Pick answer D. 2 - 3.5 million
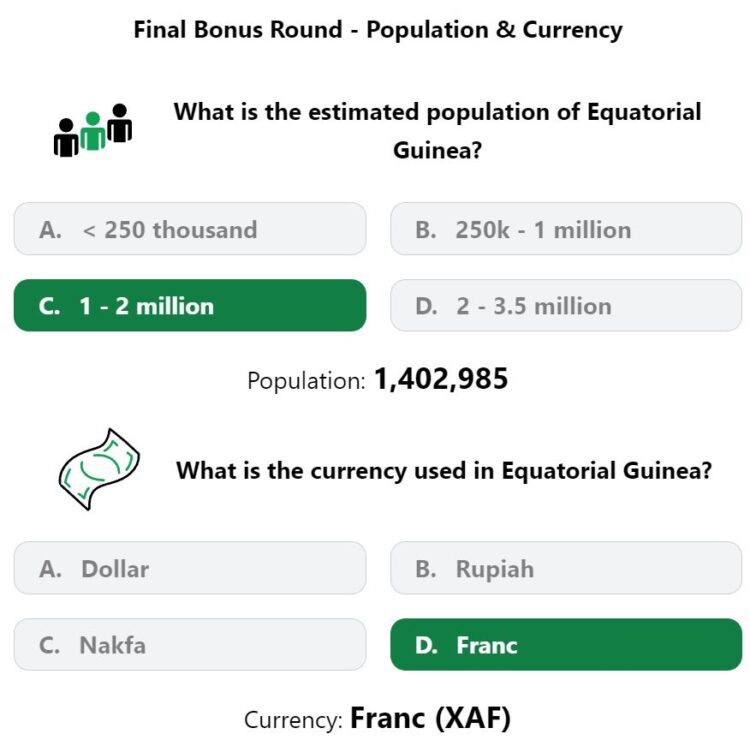Image resolution: width=750 pixels, height=740 pixels. click(x=566, y=305)
